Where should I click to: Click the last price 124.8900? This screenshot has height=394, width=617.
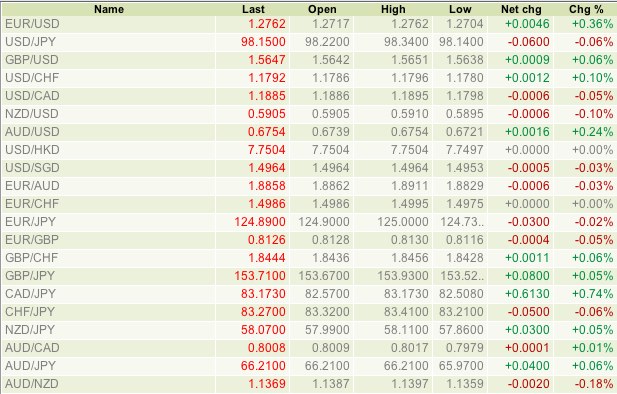[260, 222]
